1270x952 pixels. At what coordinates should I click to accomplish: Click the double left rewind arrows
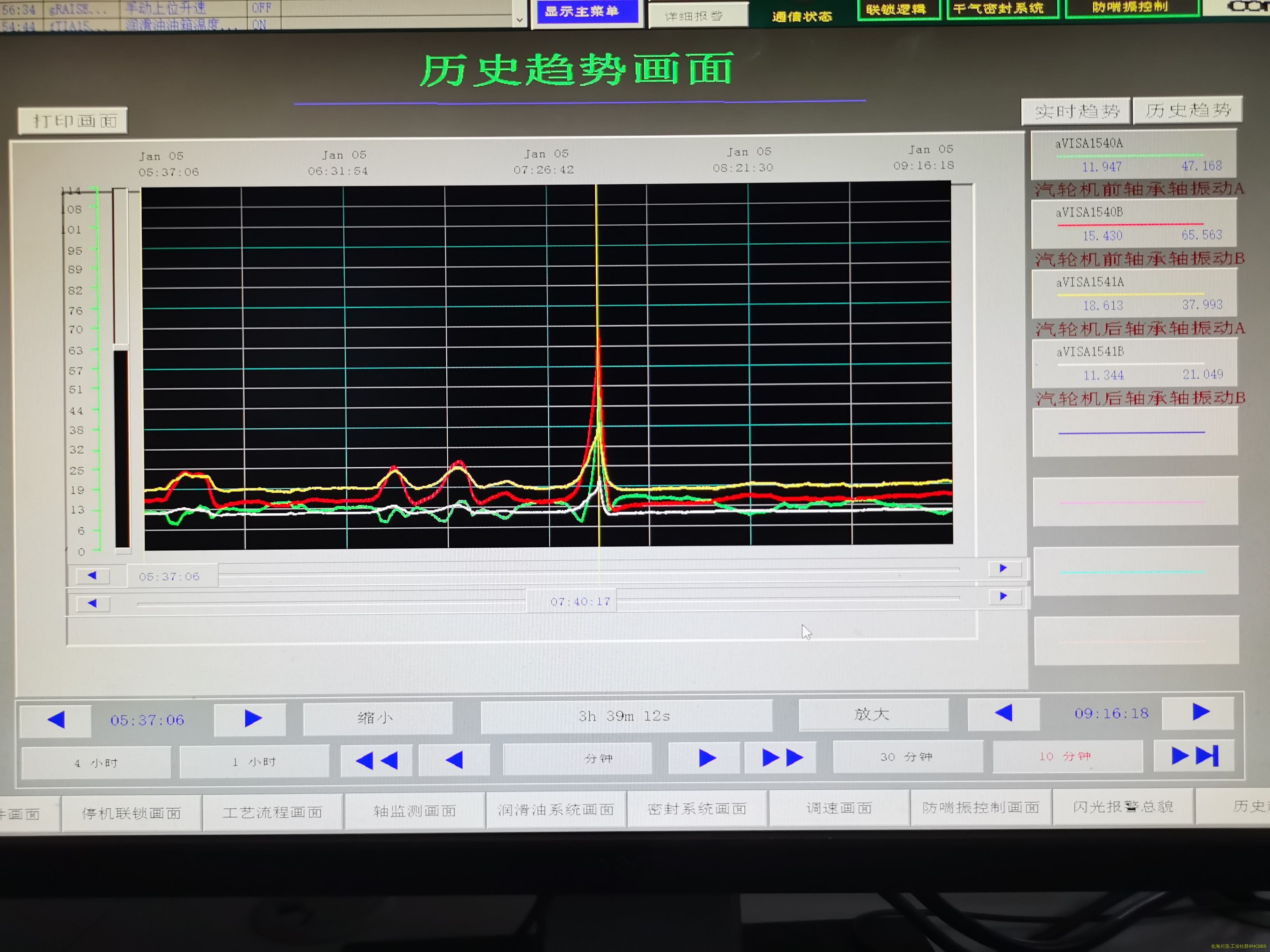point(377,761)
